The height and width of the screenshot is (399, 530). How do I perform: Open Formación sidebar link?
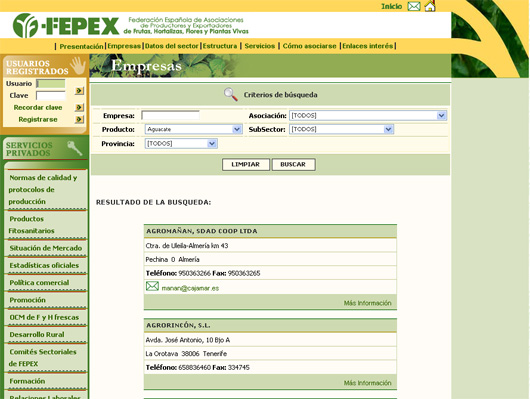27,381
